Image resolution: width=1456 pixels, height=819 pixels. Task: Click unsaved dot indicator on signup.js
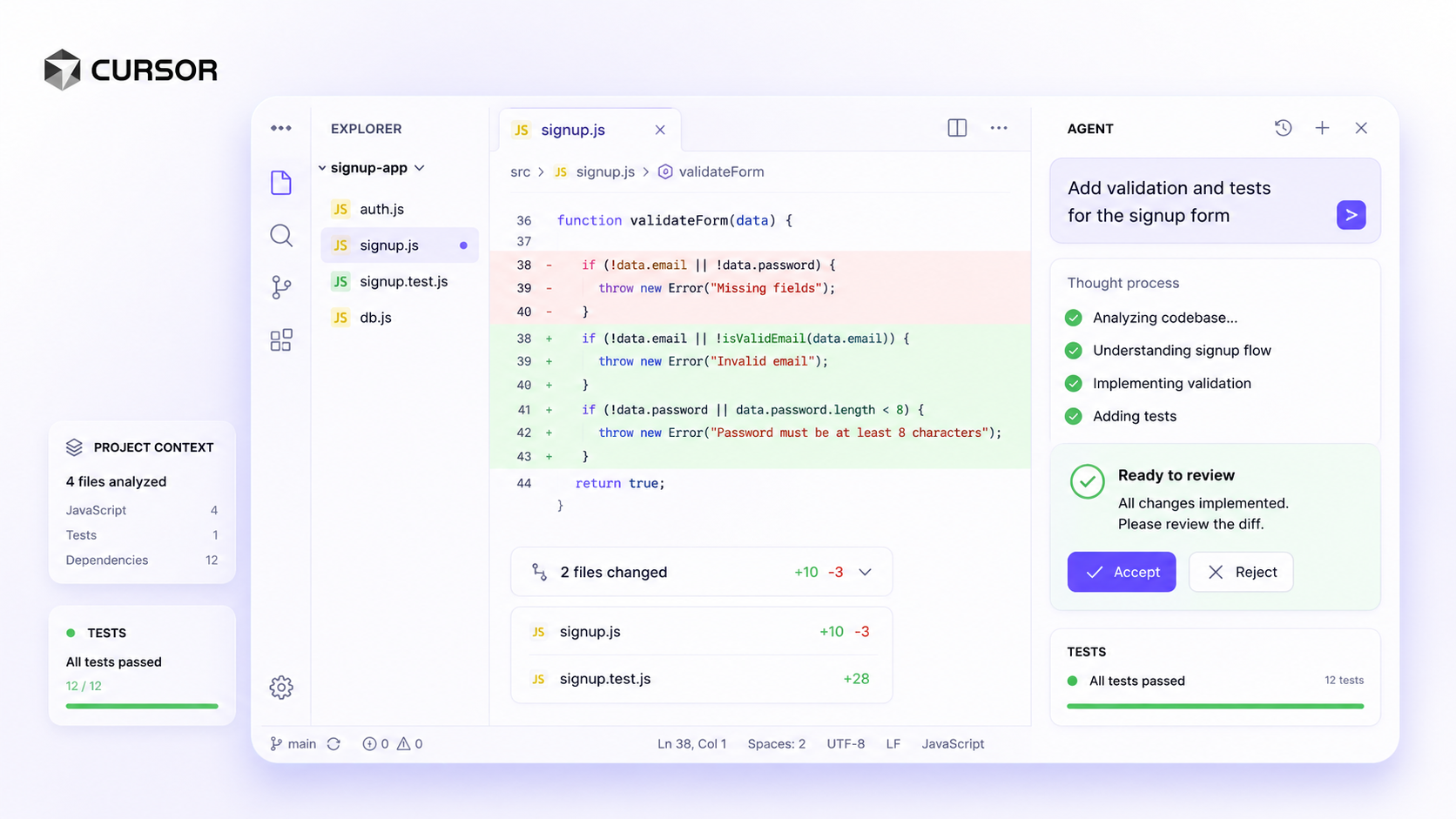point(463,245)
